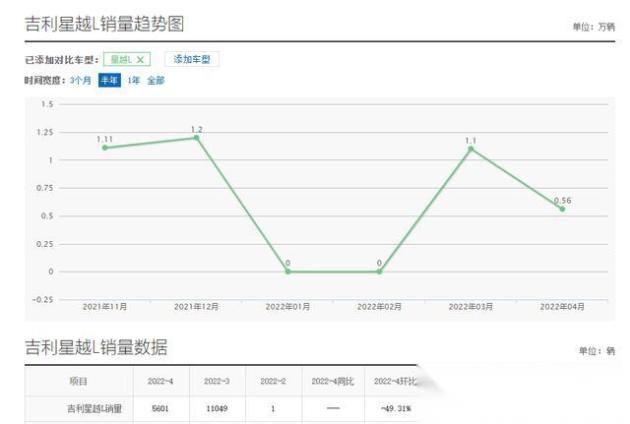This screenshot has width=630, height=424.
Task: Click the 2022年01月 axis label
Action: coord(288,307)
